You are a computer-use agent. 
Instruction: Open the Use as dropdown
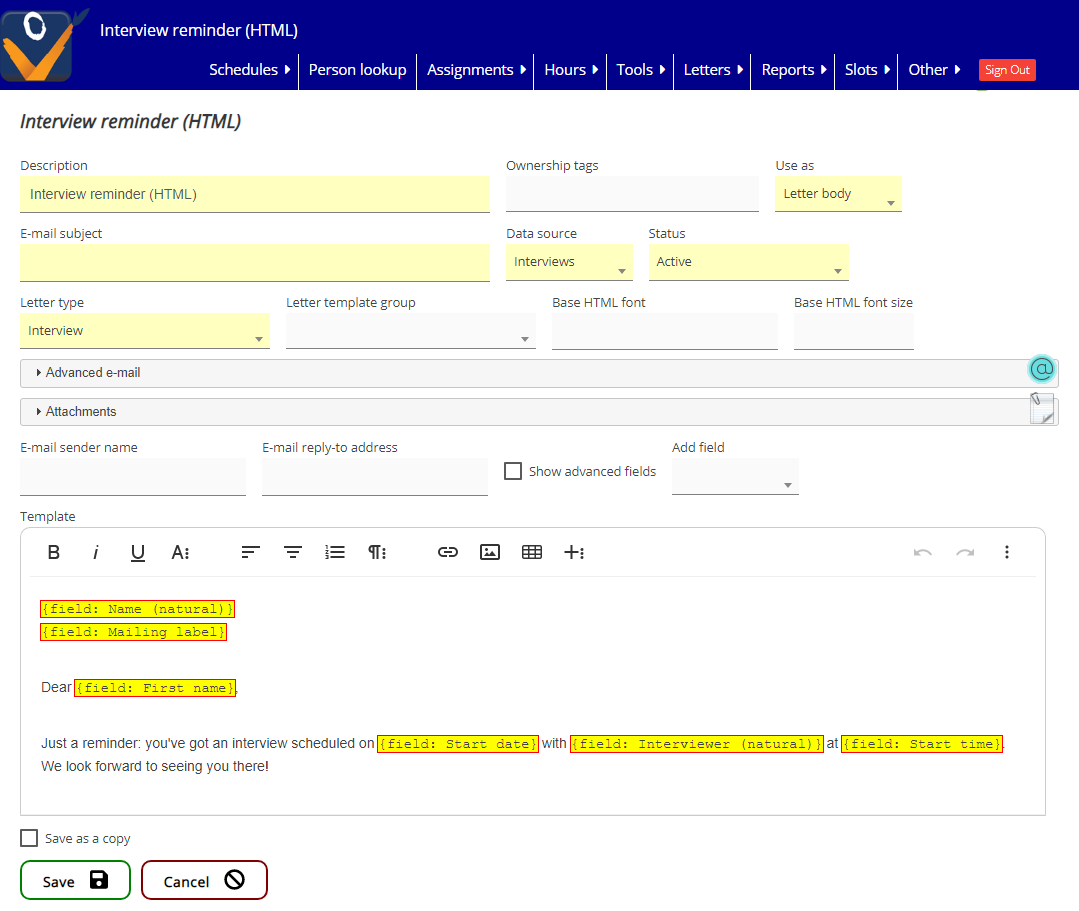[838, 194]
